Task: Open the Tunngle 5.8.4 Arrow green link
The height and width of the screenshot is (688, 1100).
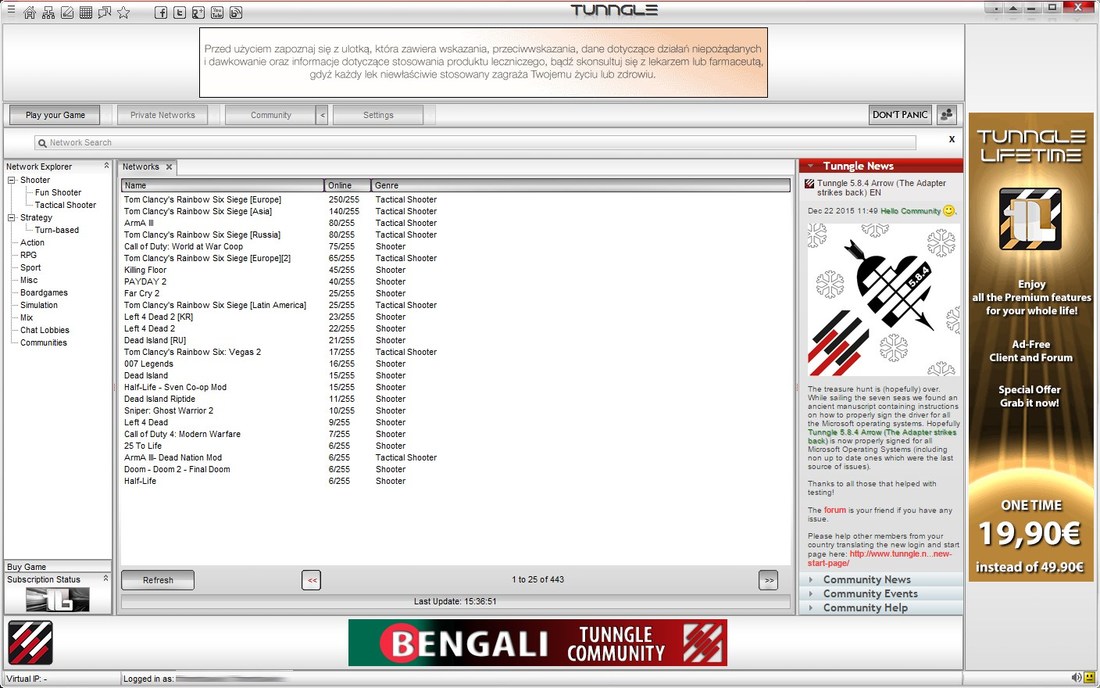Action: 882,437
